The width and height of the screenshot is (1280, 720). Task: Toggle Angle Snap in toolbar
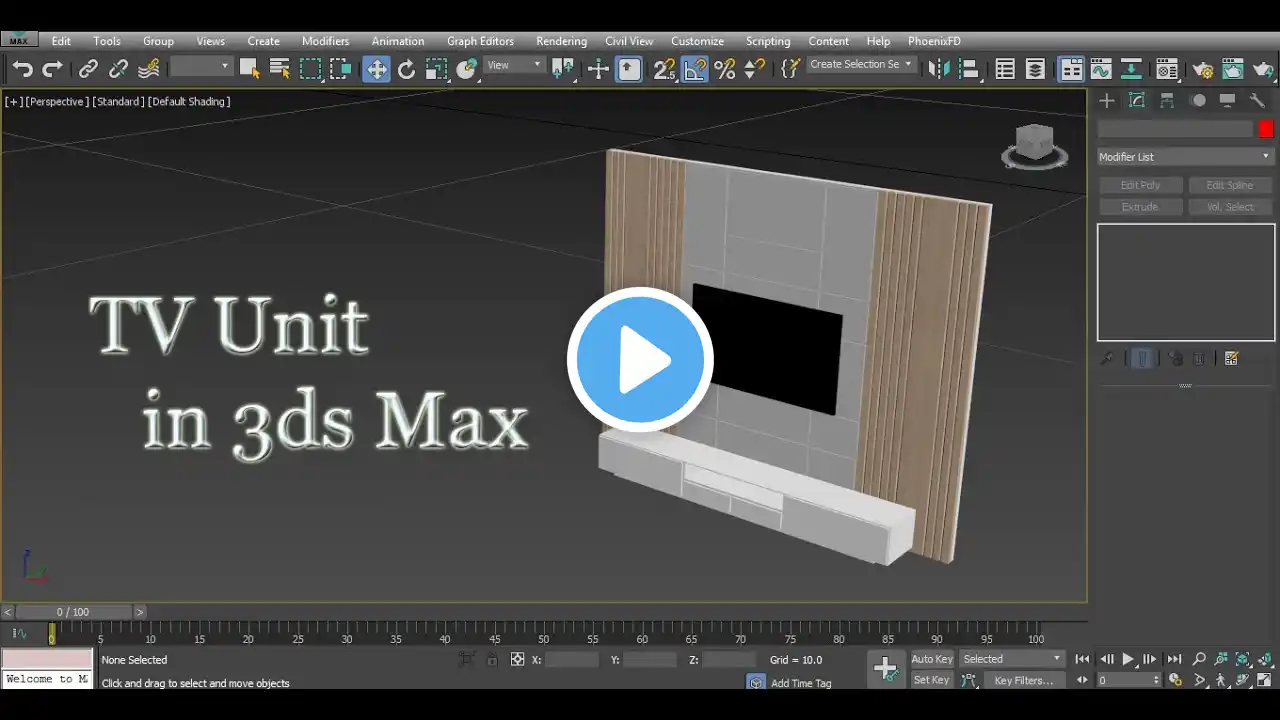pos(694,69)
